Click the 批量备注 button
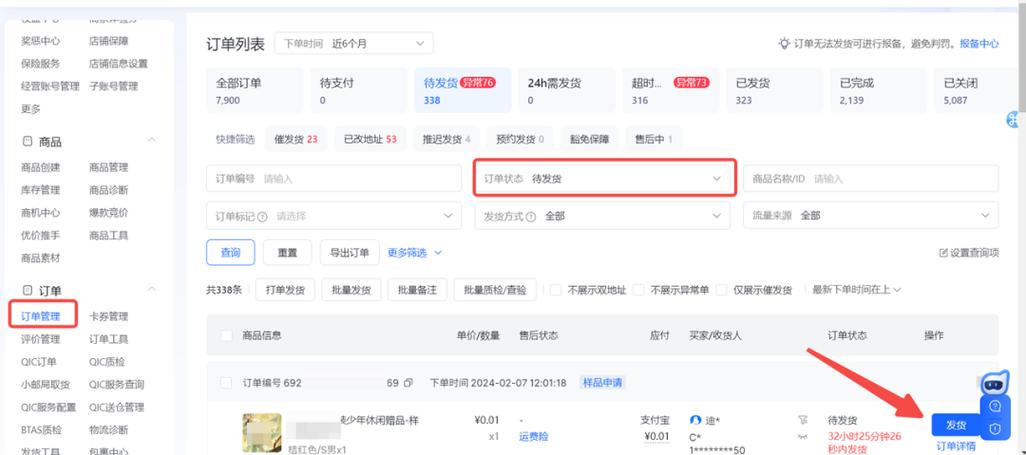Screen dimensions: 1026x455 coord(417,289)
